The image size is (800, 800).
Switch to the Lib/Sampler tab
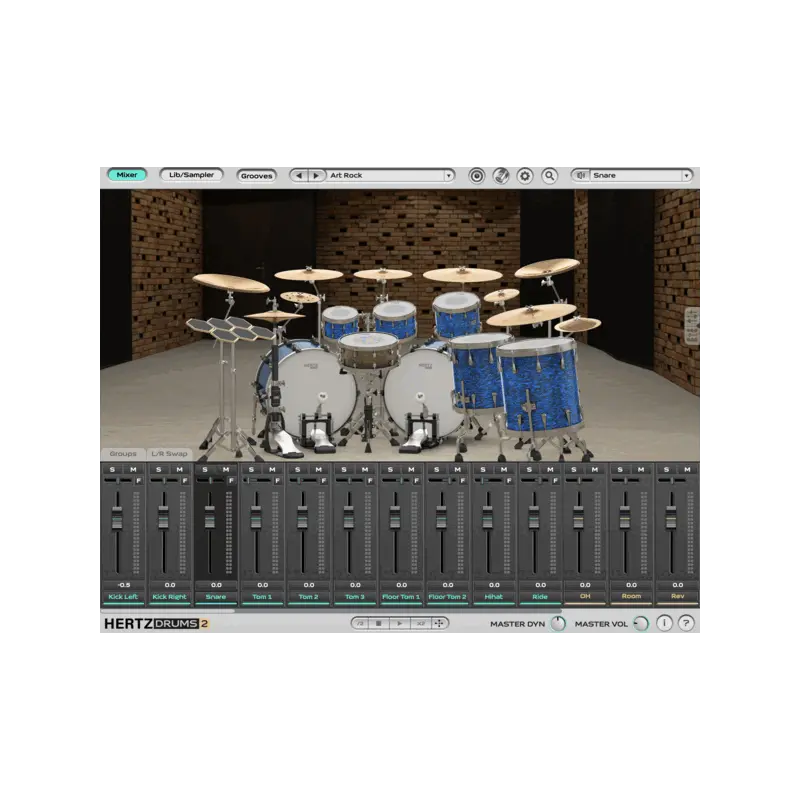(x=191, y=175)
